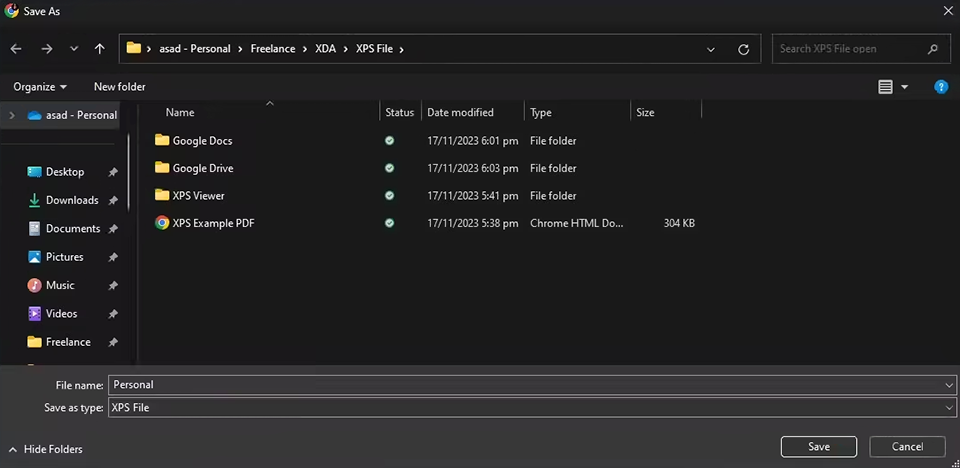Open address bar previous locations dropdown
Image resolution: width=960 pixels, height=468 pixels.
(711, 50)
